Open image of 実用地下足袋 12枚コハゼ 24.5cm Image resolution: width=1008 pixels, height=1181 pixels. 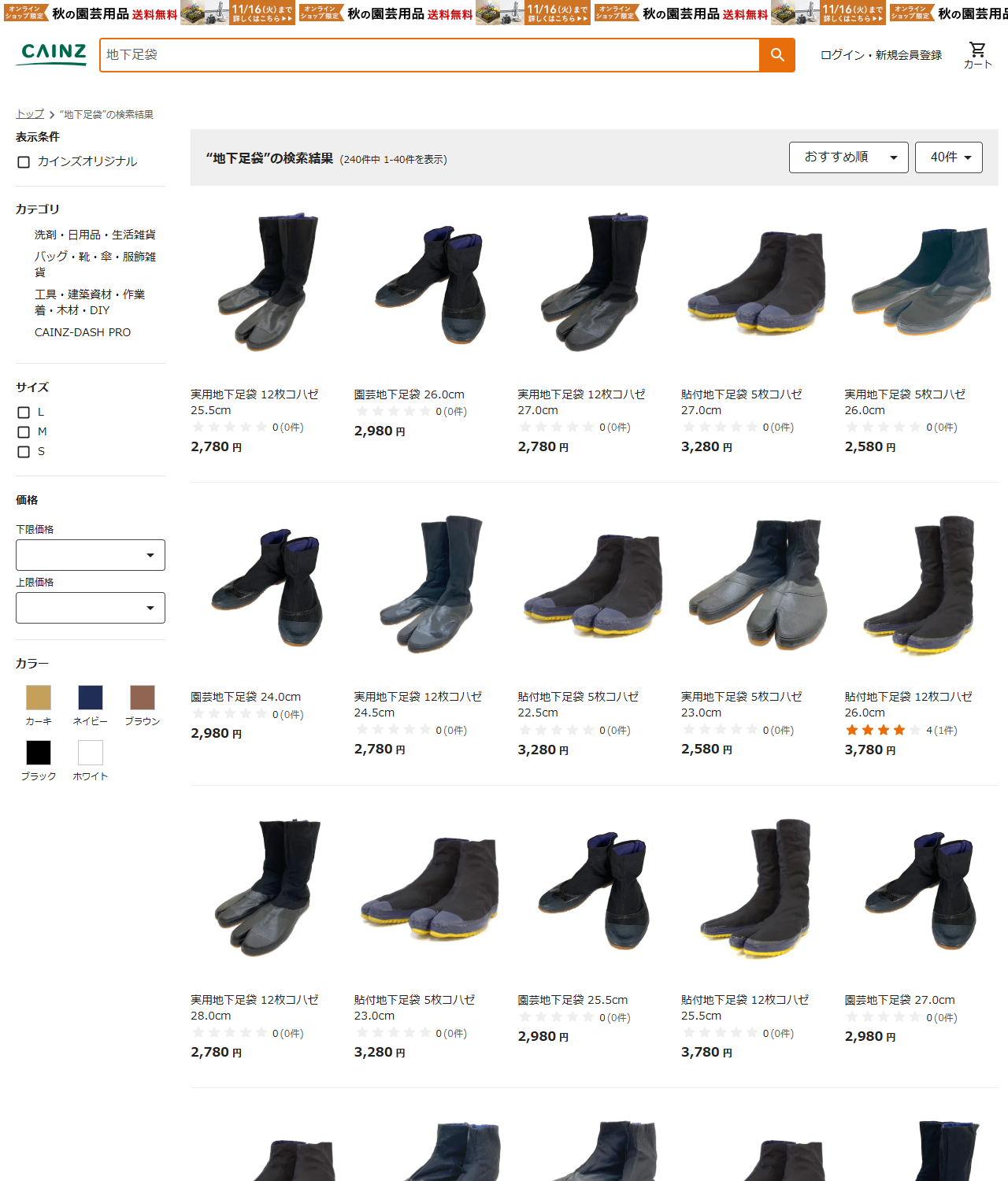click(429, 585)
